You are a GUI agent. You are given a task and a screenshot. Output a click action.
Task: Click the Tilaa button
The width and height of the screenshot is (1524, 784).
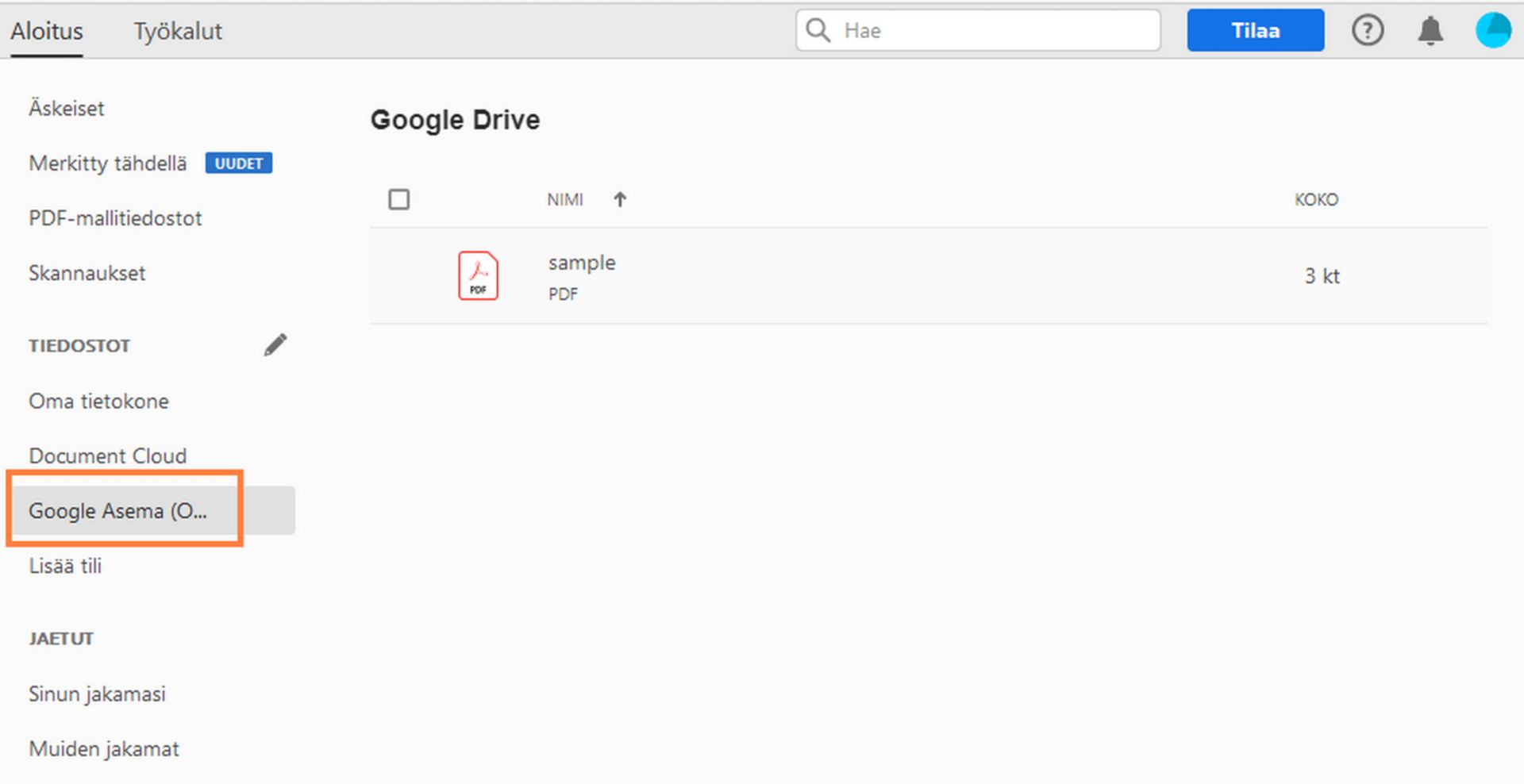pyautogui.click(x=1255, y=30)
